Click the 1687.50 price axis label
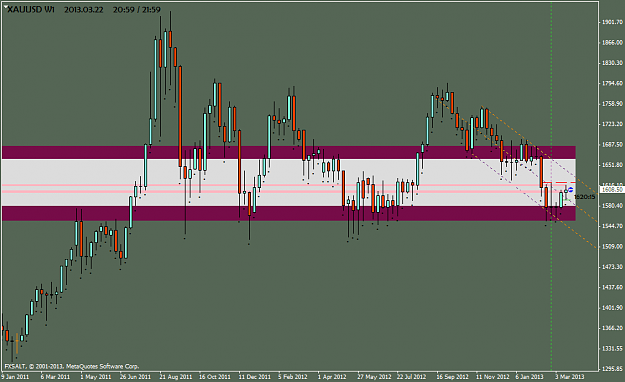 (612, 144)
